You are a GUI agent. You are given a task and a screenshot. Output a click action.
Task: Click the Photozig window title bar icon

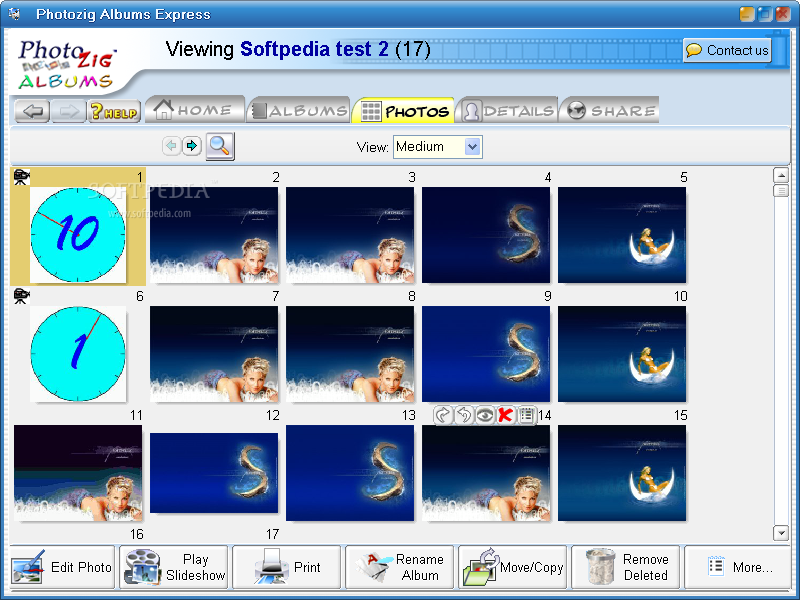[x=14, y=14]
